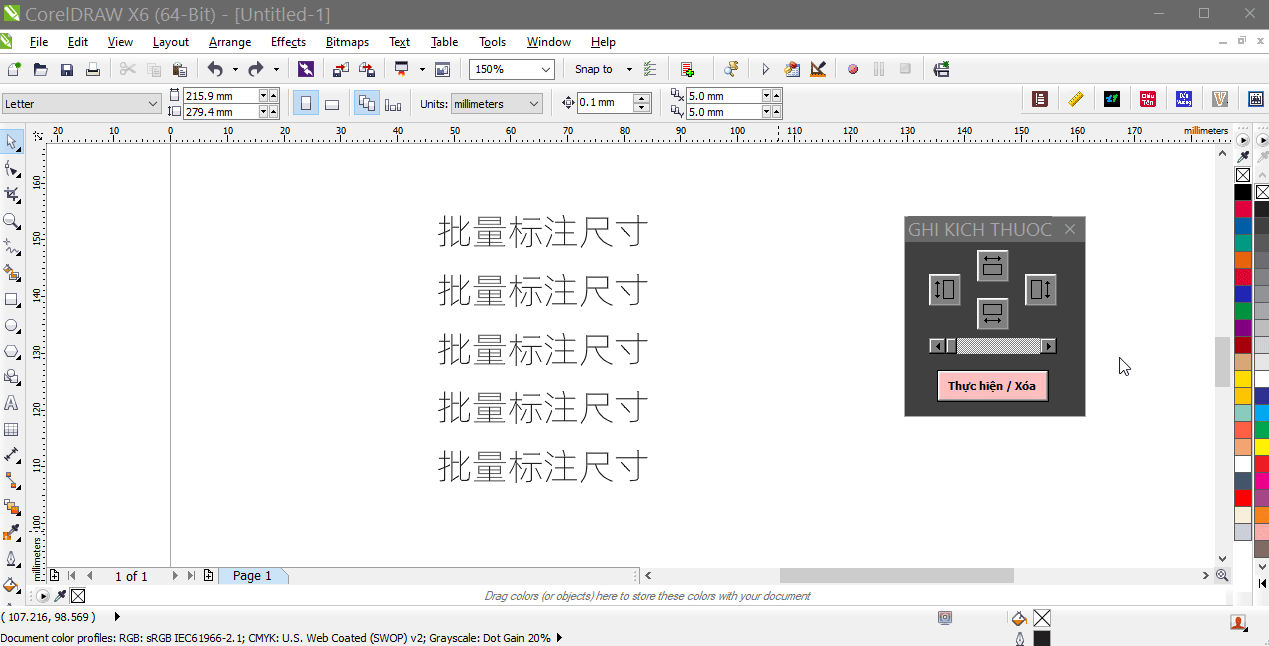Click the right dimension icon in GHI KICH THUOC
The height and width of the screenshot is (646, 1269).
point(1041,290)
